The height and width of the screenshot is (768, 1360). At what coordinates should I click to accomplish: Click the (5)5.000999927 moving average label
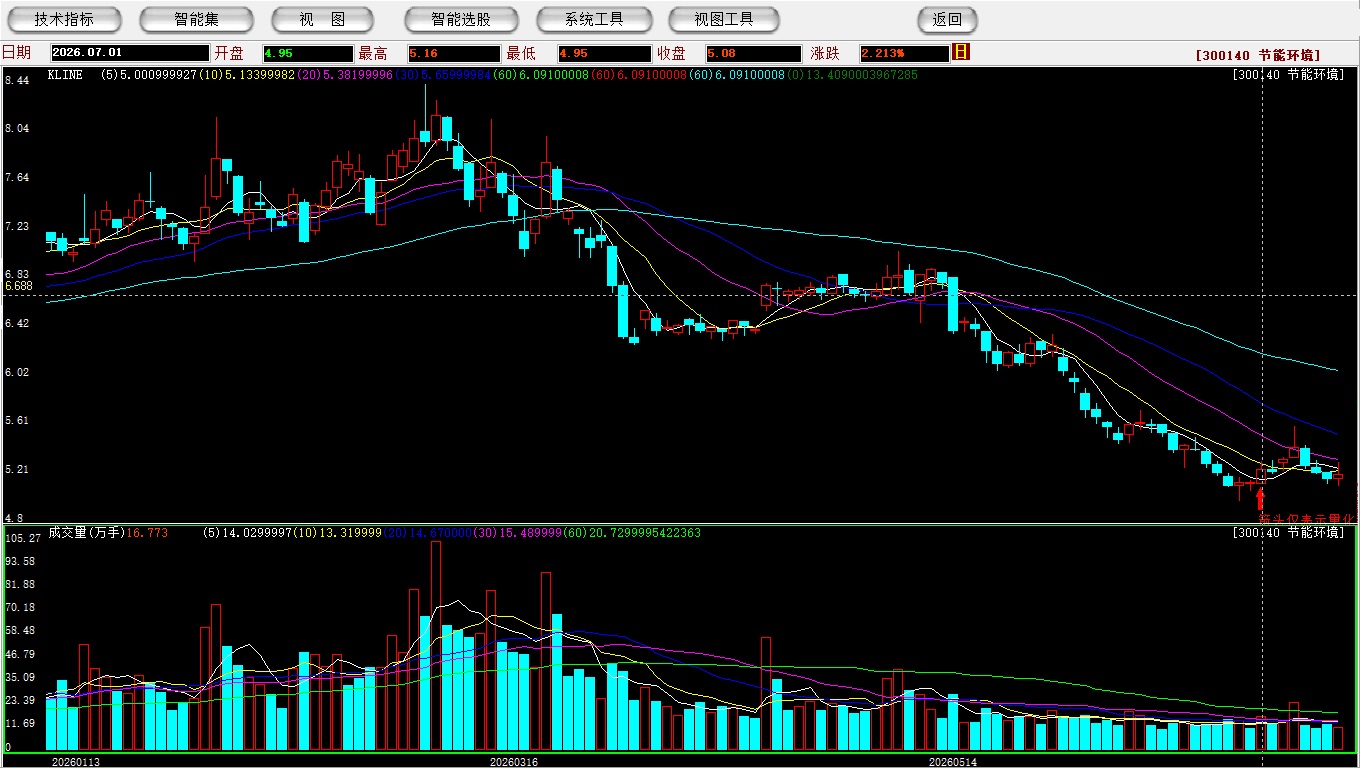(148, 75)
